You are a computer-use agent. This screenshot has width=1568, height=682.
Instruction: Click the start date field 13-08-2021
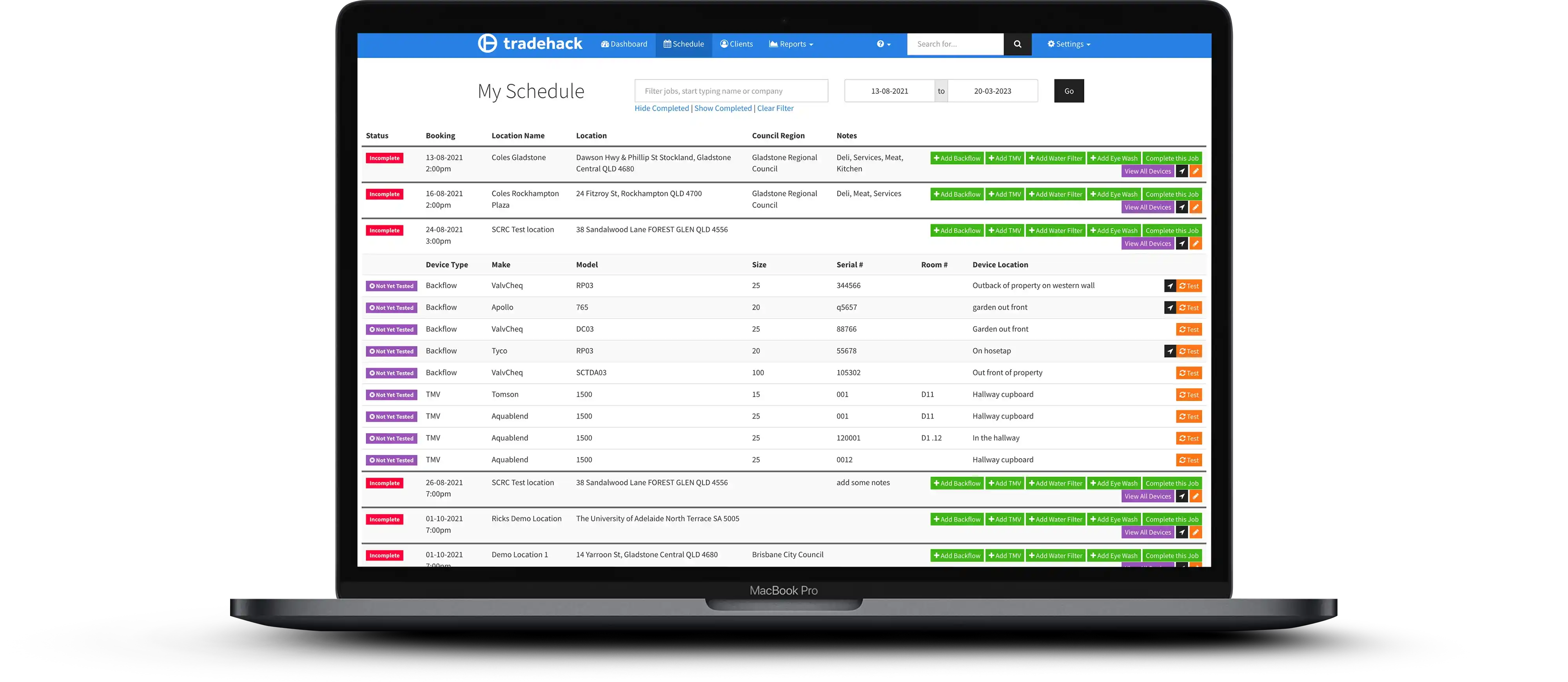click(889, 91)
